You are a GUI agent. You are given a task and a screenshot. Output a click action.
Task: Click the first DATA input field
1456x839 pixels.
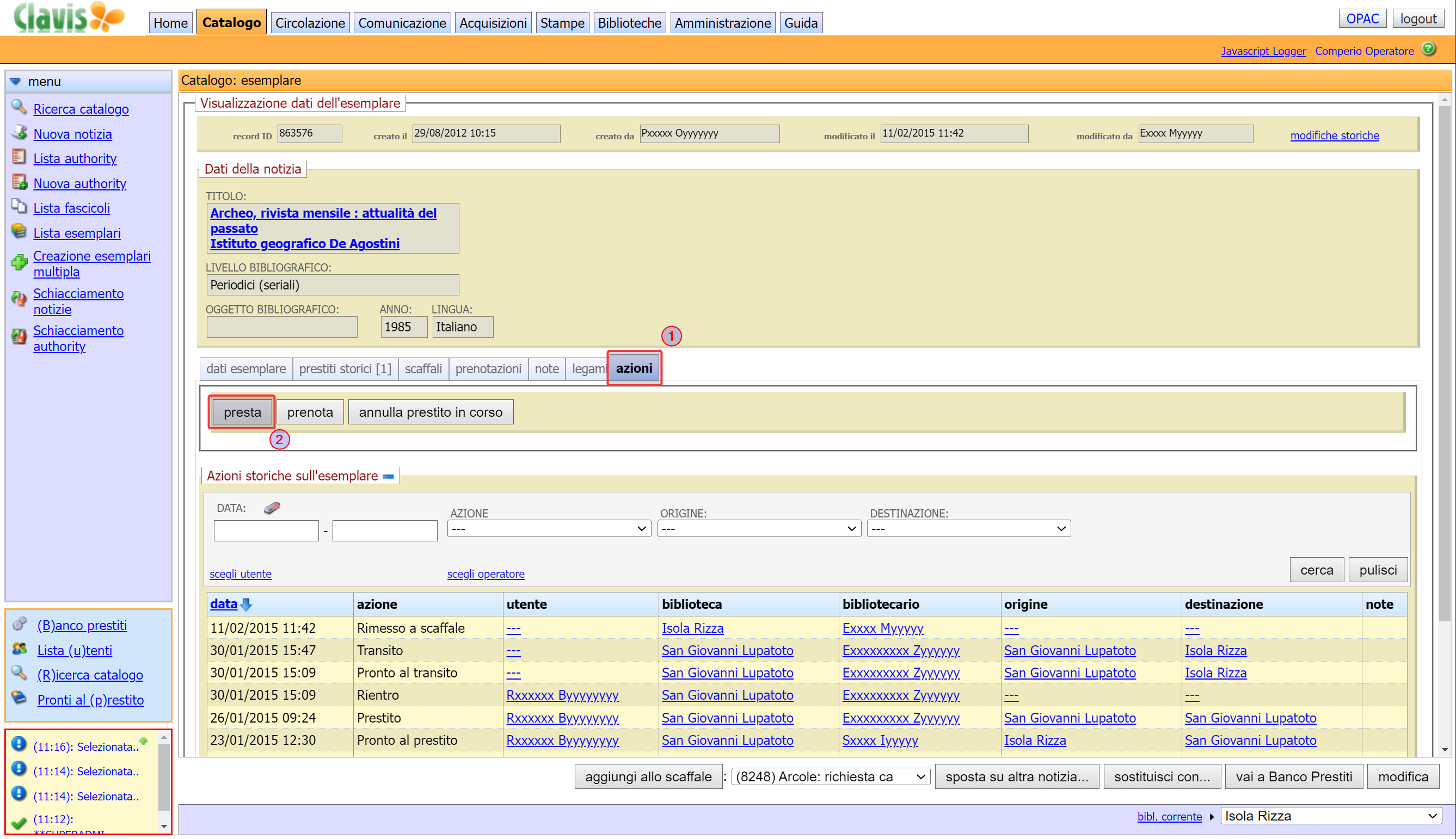266,530
